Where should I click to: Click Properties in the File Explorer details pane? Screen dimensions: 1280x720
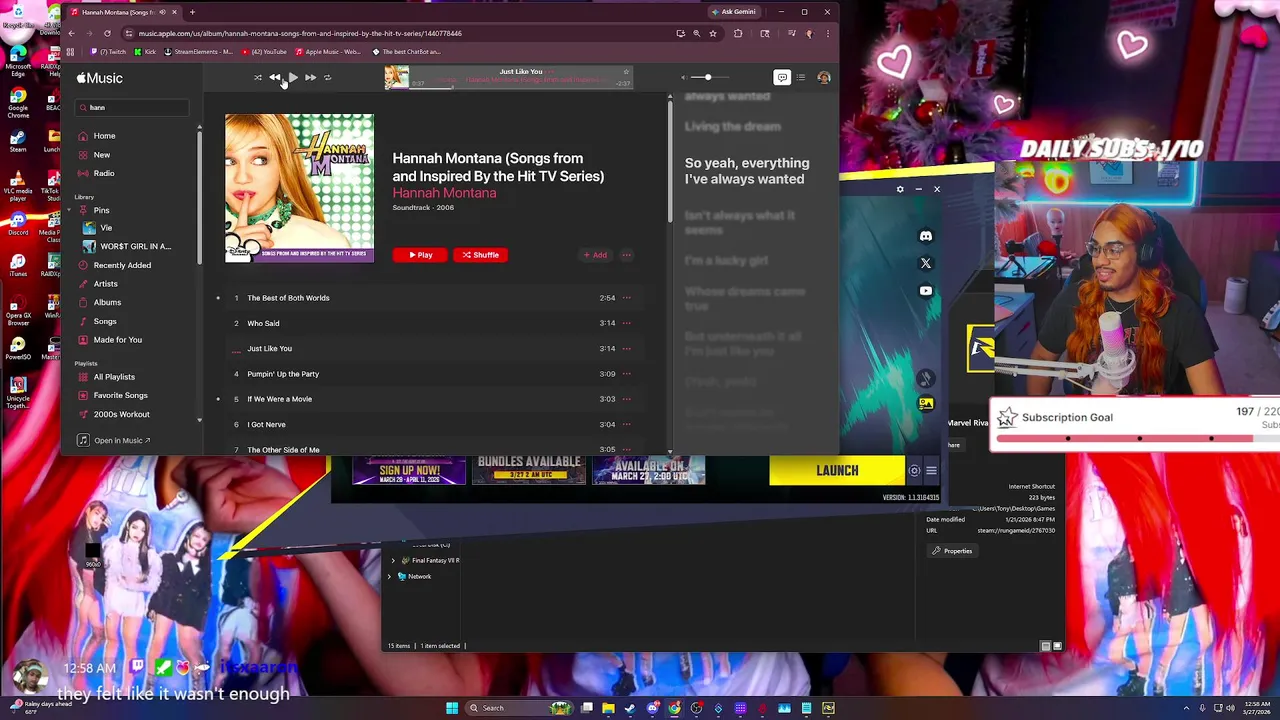[x=952, y=551]
